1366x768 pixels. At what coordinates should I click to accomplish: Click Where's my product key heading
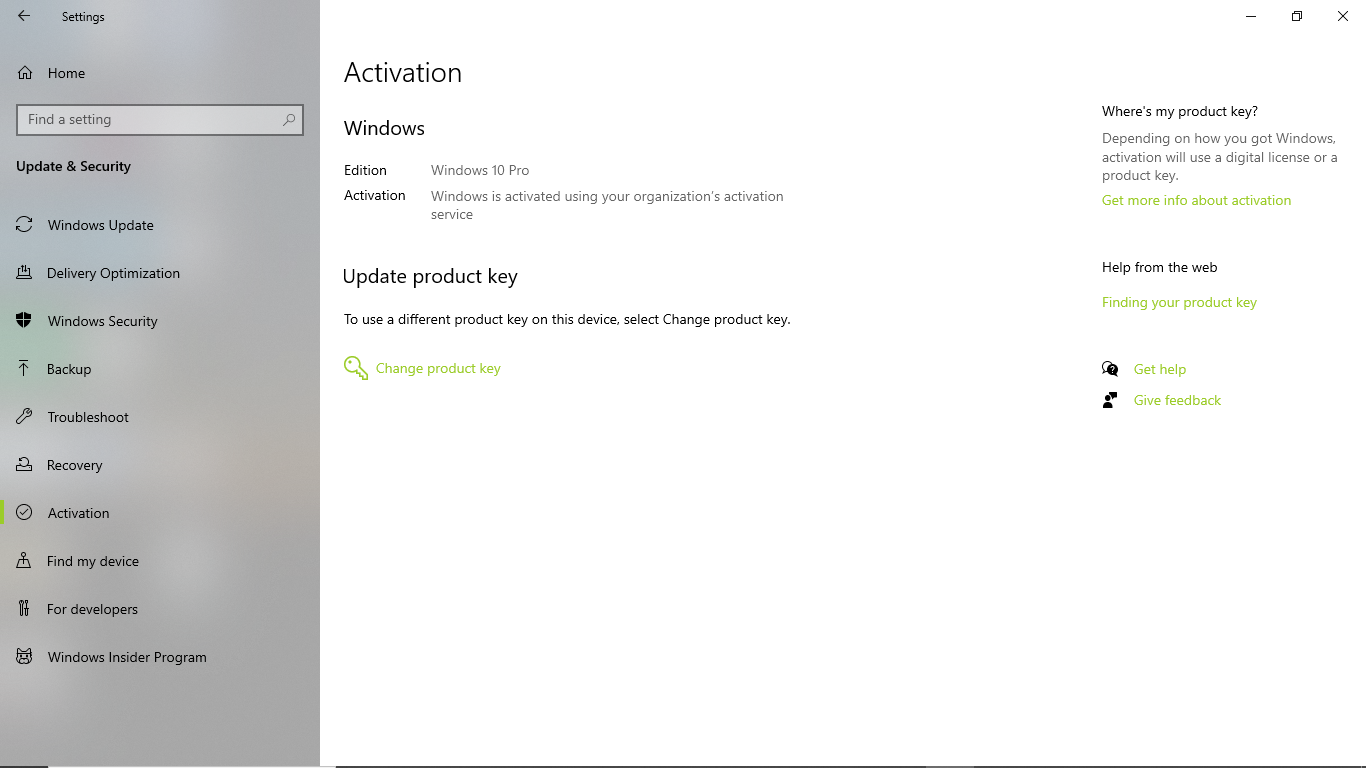click(1180, 111)
